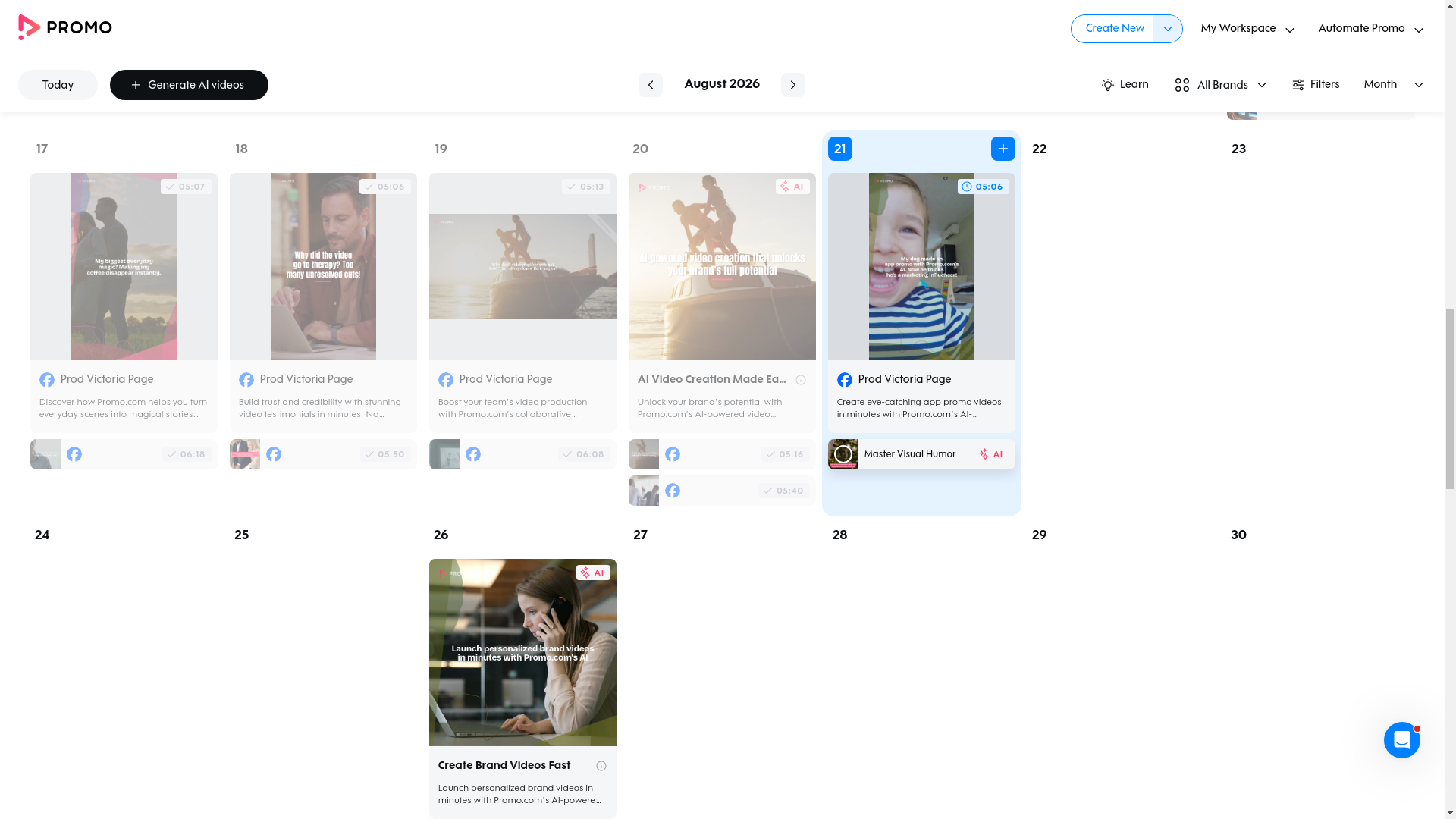Click Facebook icon on the 21st card
Screen dimensions: 1456x819
pos(845,380)
